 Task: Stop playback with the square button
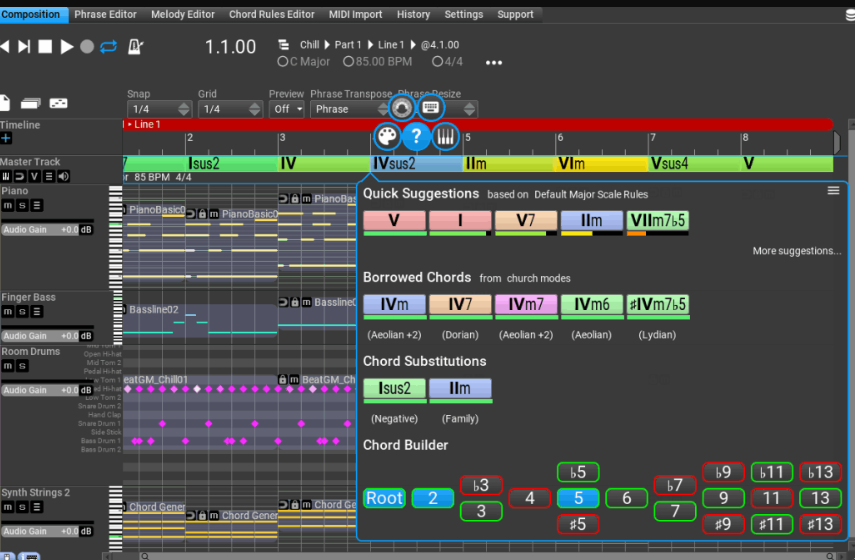(x=45, y=47)
